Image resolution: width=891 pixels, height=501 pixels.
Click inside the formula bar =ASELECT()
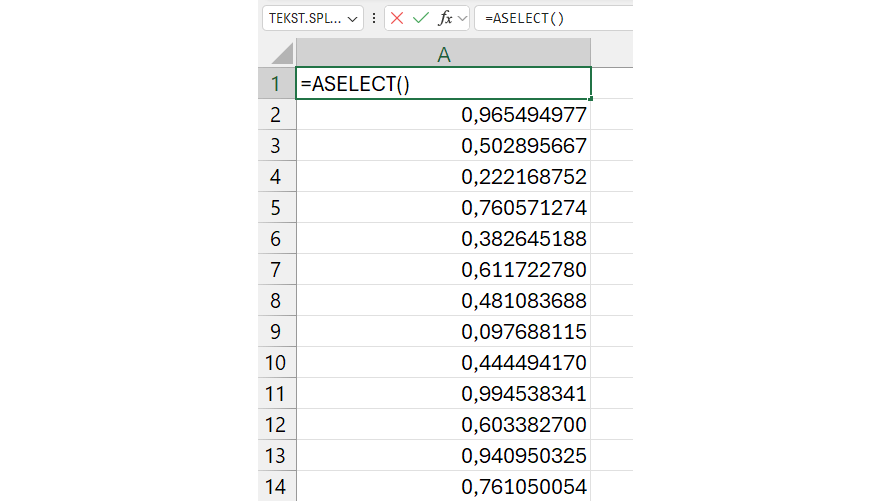[x=553, y=18]
